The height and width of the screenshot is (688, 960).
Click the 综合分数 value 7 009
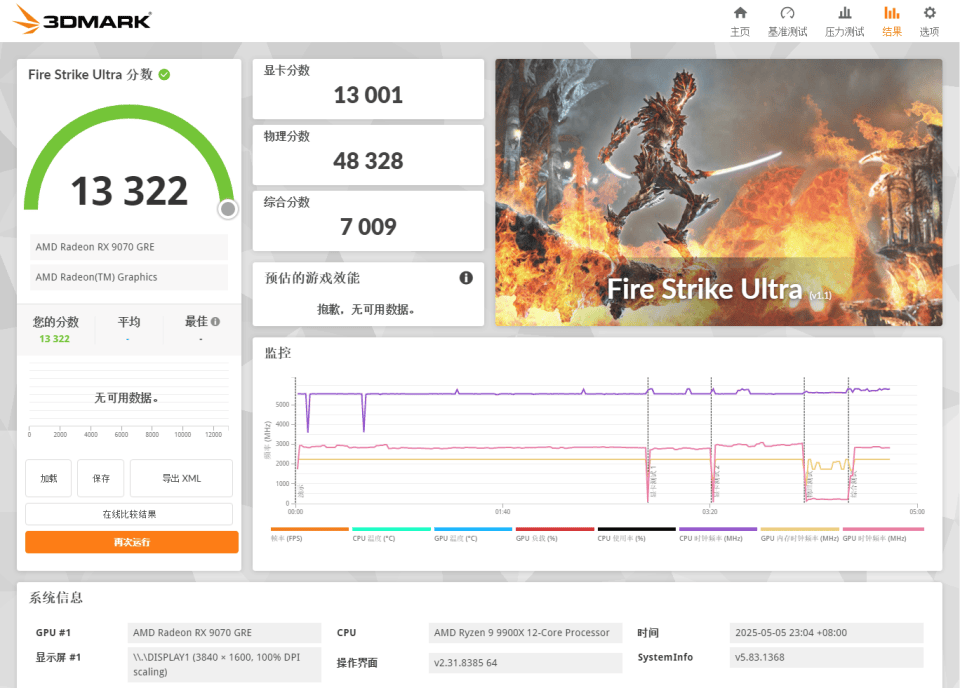click(x=368, y=227)
